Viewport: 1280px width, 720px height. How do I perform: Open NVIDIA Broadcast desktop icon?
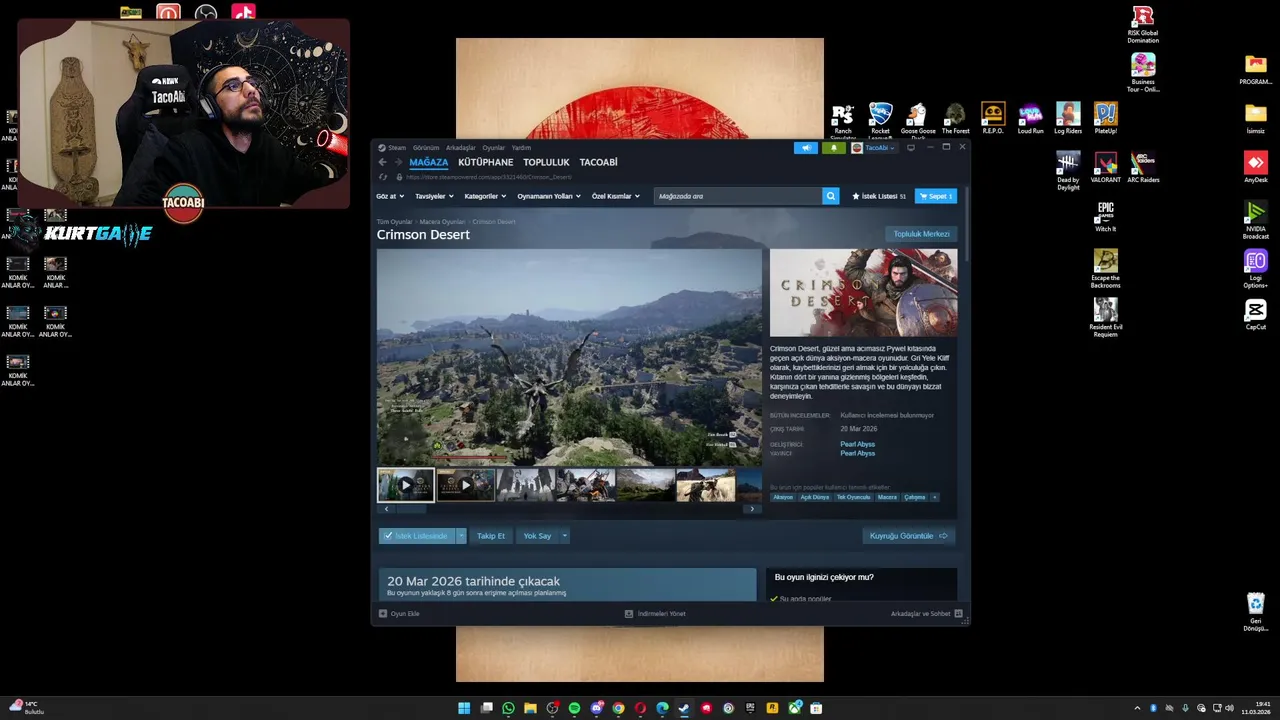[x=1256, y=219]
